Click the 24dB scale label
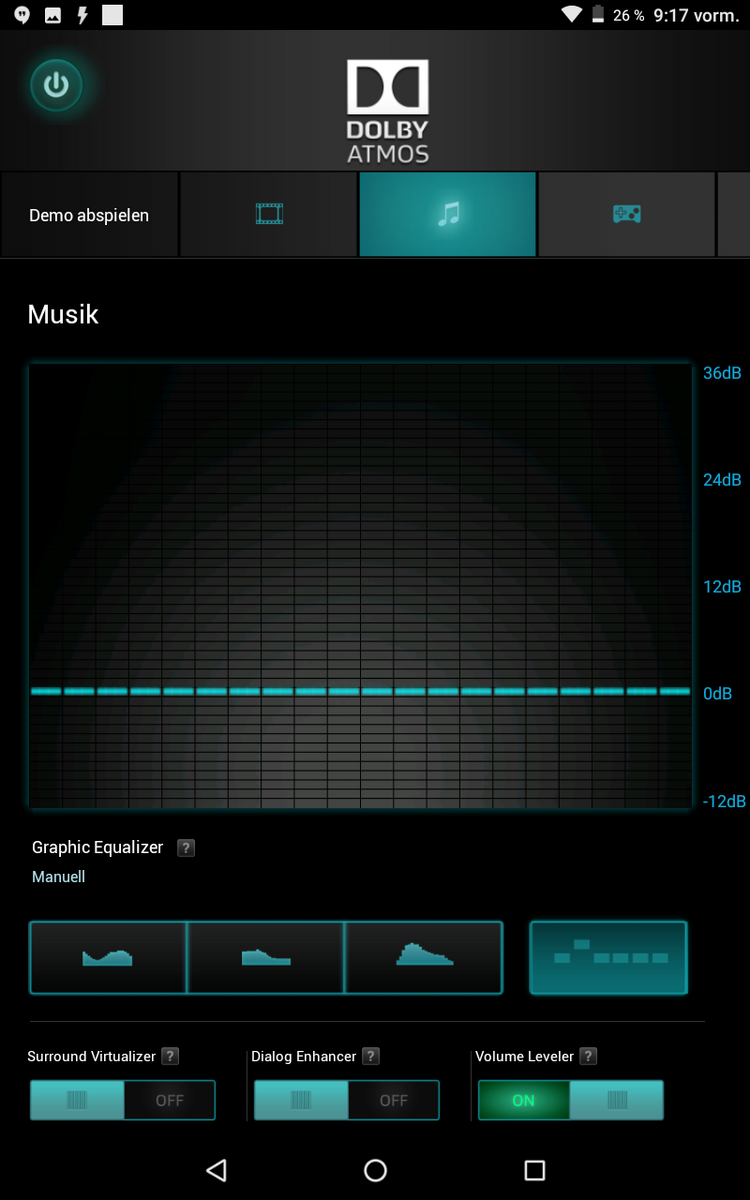This screenshot has height=1200, width=750. coord(722,480)
